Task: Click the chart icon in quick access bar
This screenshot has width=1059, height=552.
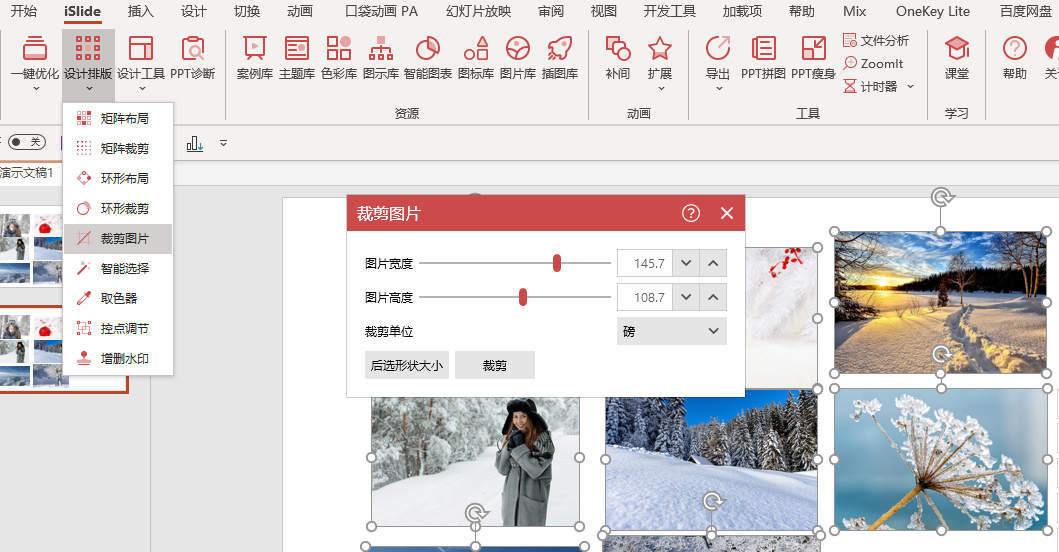Action: coord(195,143)
